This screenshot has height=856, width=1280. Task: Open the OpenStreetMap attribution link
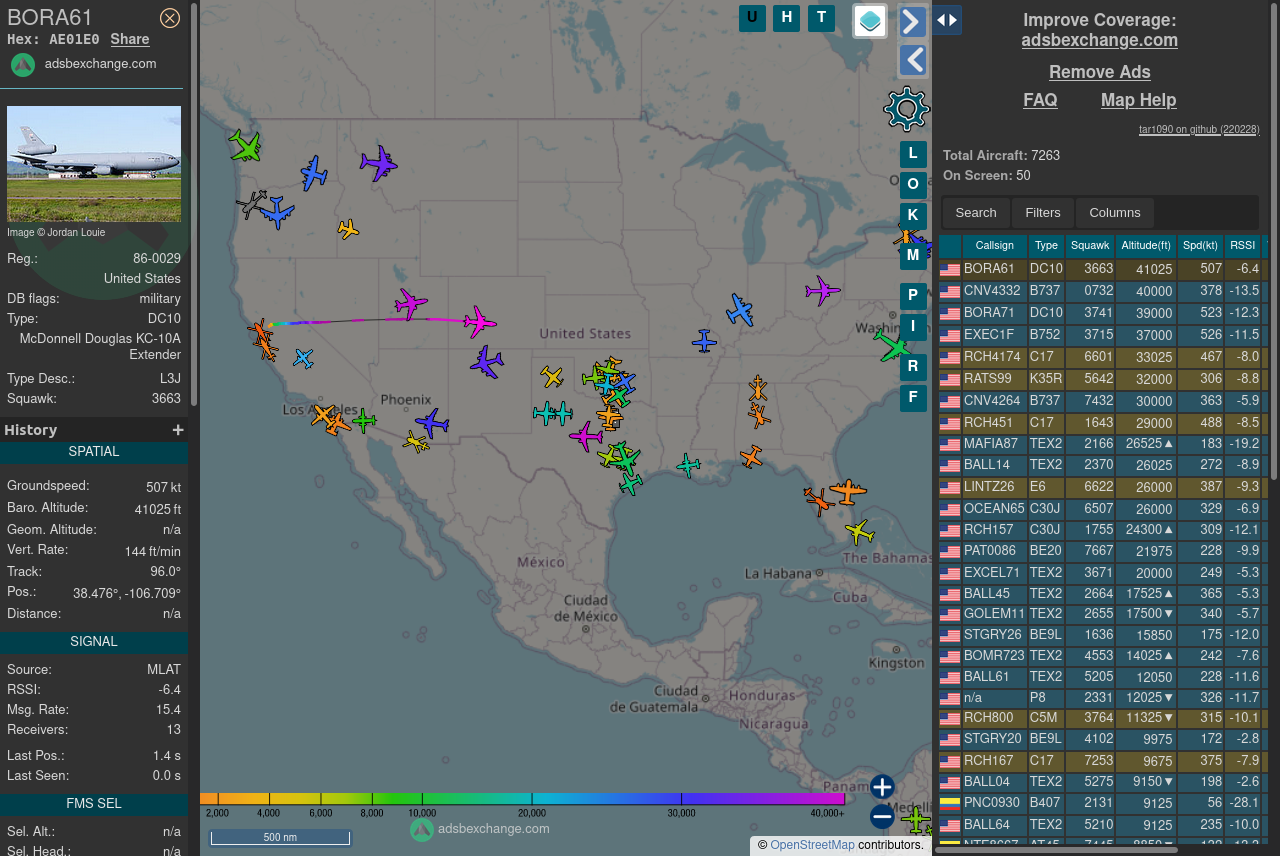click(x=813, y=845)
